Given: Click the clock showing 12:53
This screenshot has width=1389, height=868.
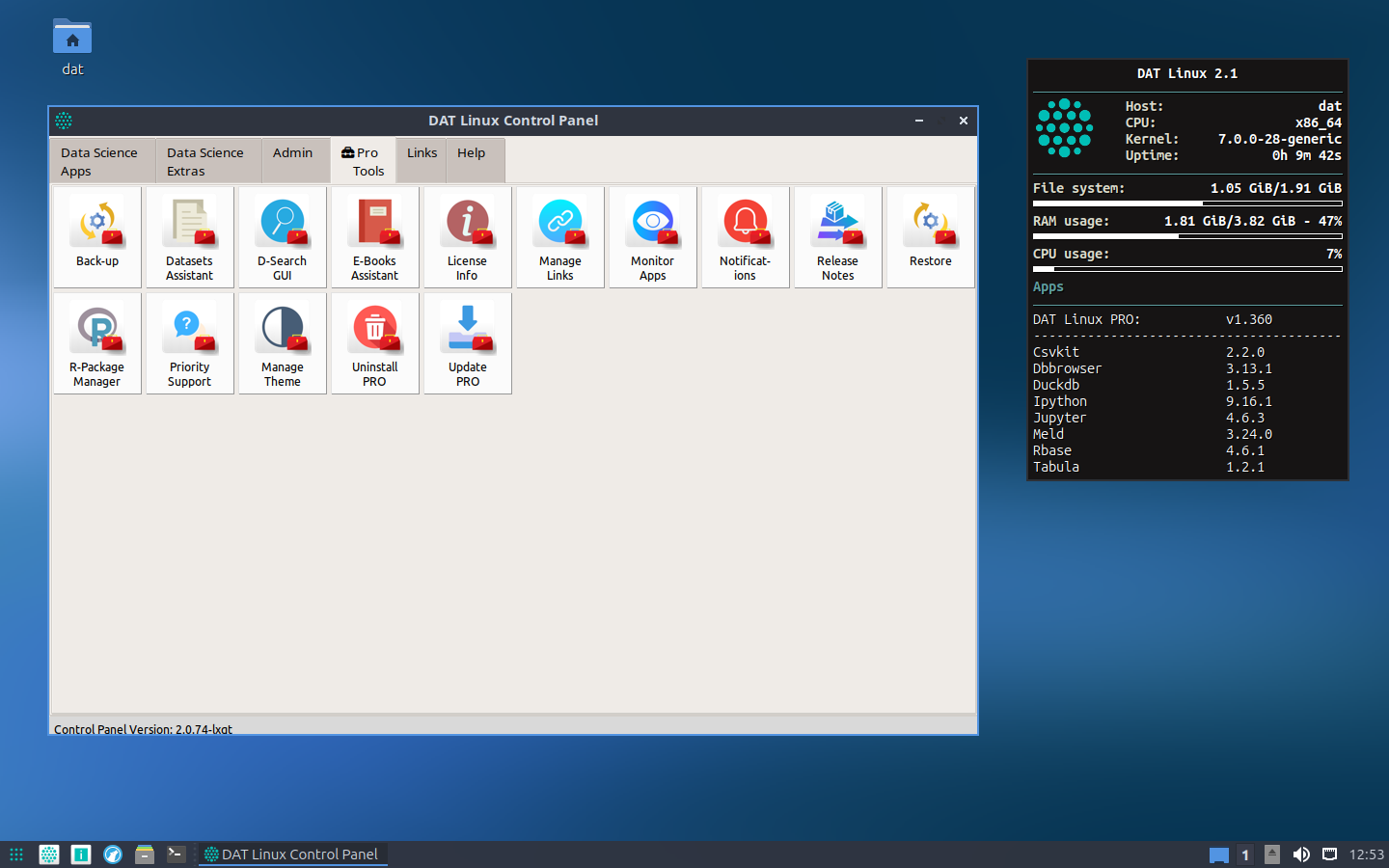Looking at the screenshot, I should [1366, 854].
